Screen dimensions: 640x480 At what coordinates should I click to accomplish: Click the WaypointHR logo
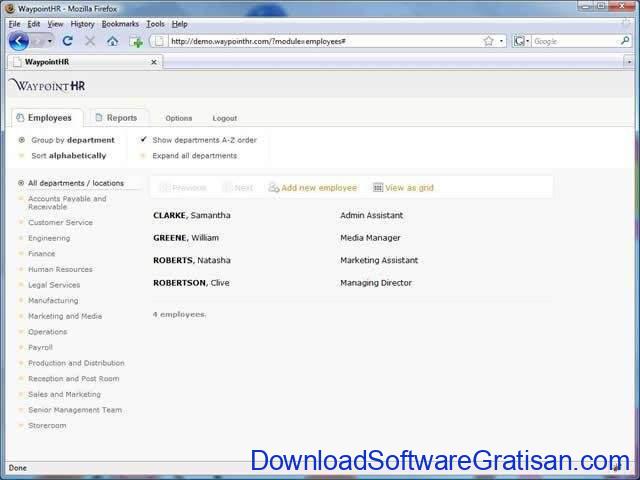47,85
